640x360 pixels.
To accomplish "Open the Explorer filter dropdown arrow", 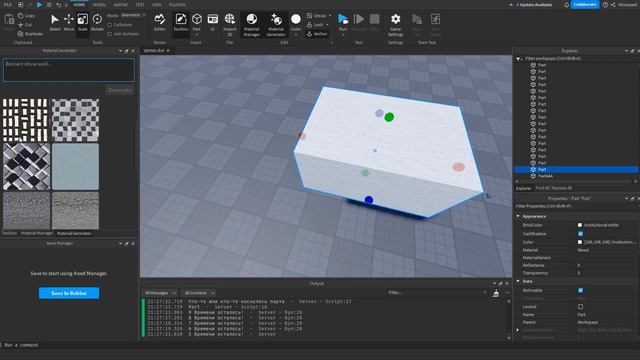I will (518, 59).
